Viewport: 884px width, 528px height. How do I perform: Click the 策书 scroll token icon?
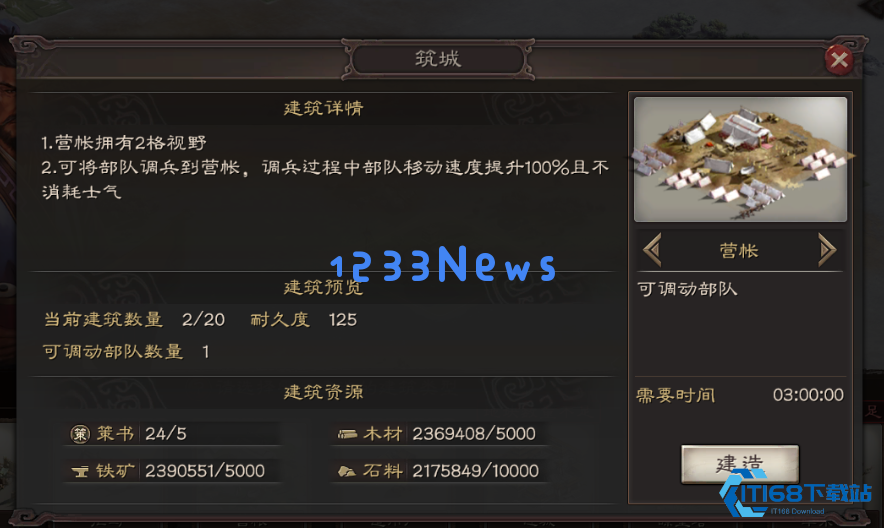(80, 434)
